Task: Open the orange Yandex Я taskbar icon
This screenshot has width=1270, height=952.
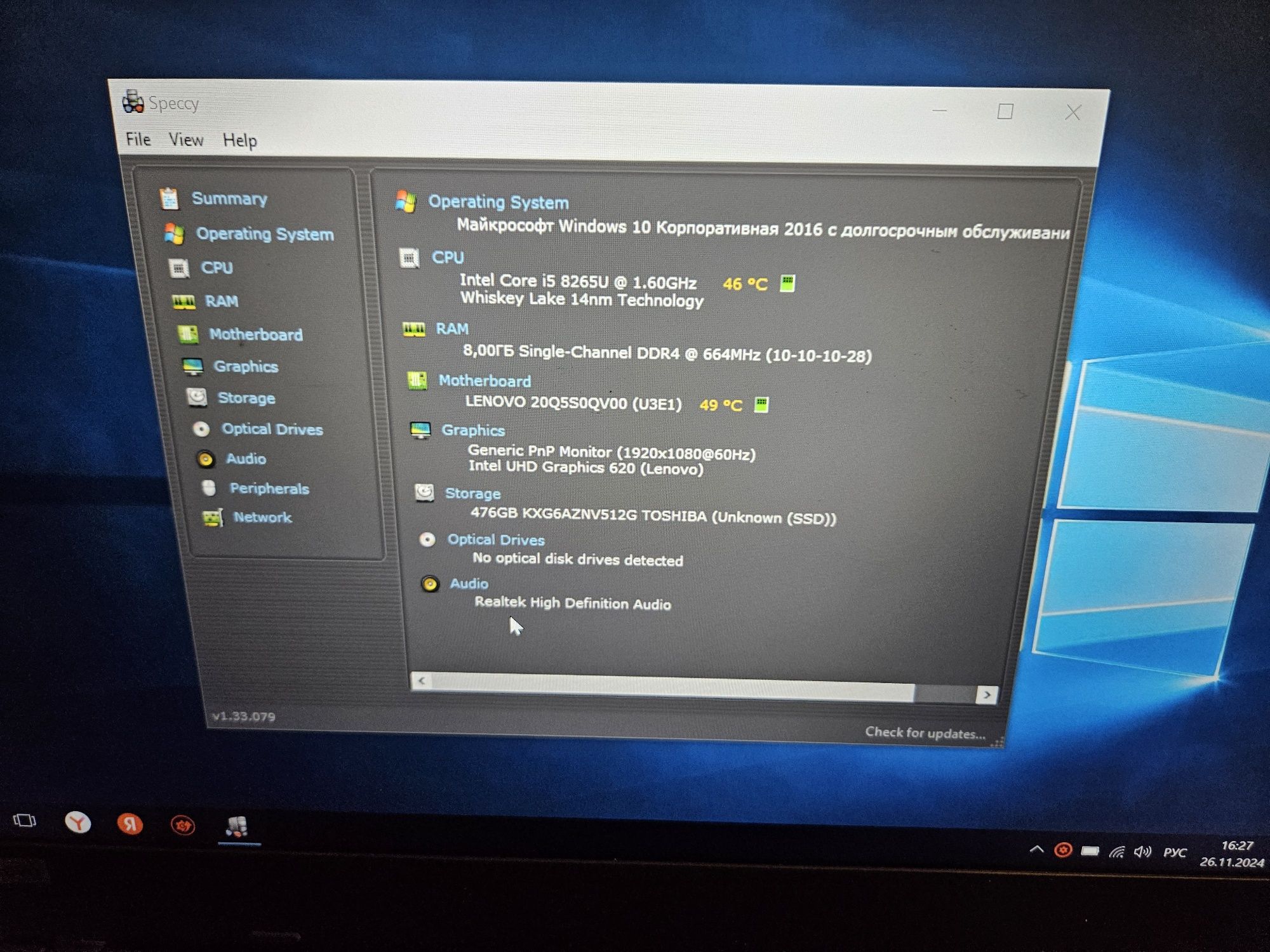Action: pos(130,824)
